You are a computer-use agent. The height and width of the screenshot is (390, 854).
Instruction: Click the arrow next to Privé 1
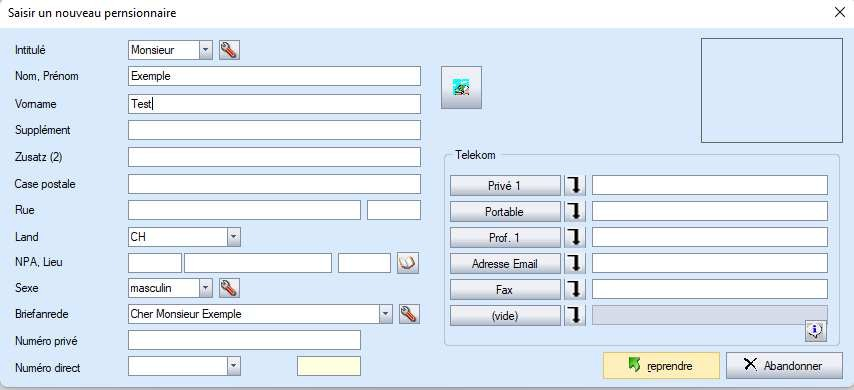(575, 185)
